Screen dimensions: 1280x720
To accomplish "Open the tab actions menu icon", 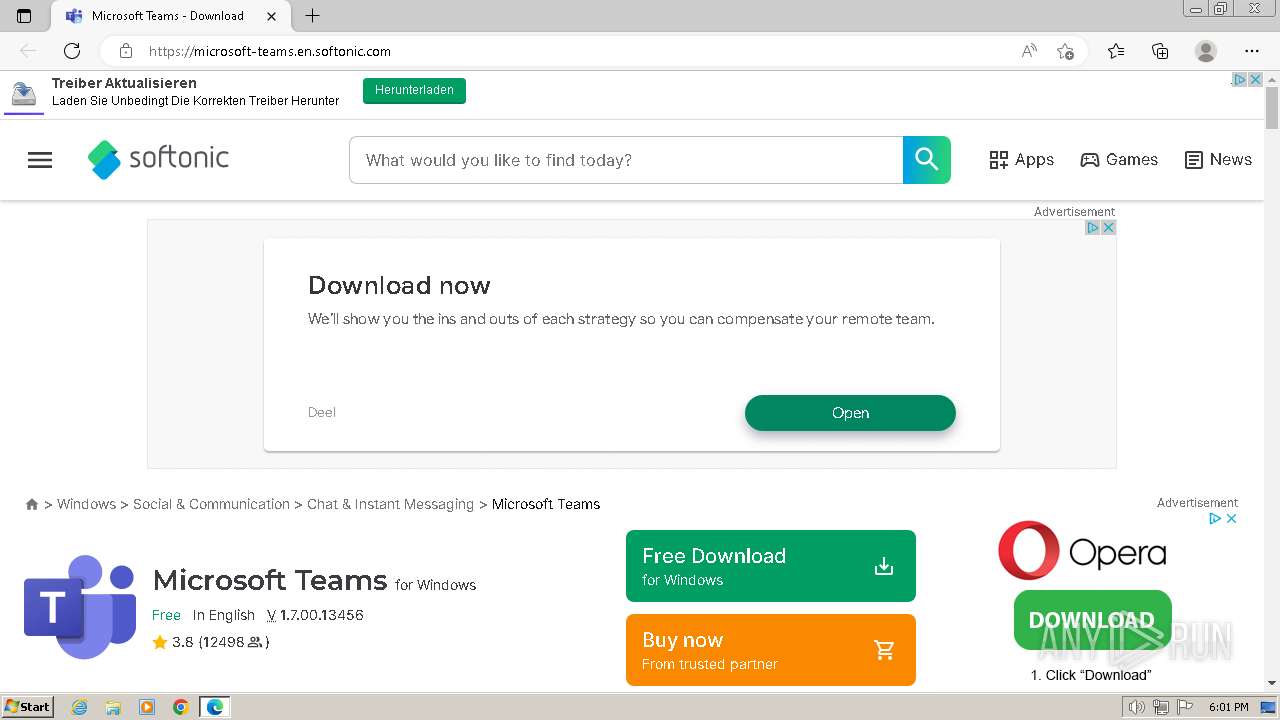I will tap(24, 16).
